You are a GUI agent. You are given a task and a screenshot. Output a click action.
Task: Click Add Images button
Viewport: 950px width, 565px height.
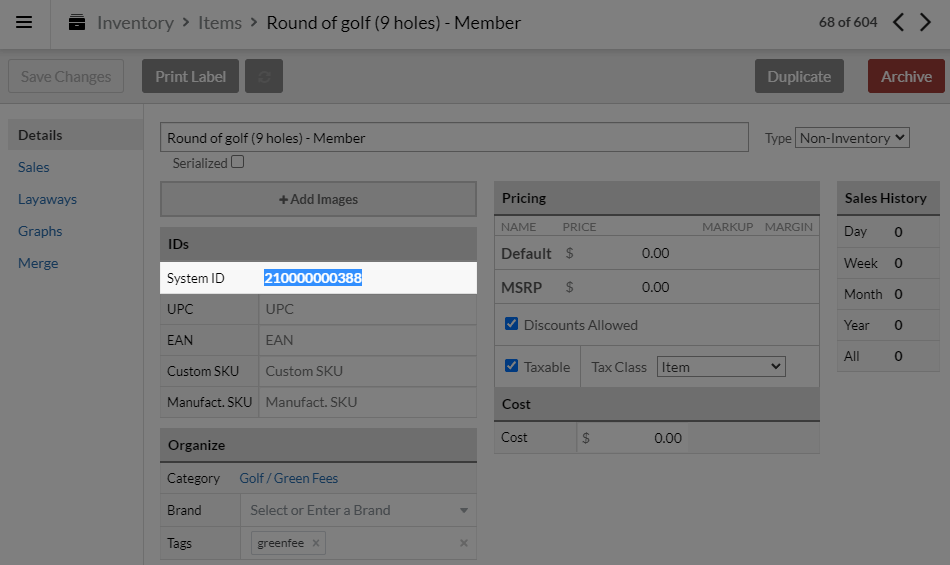[x=318, y=199]
